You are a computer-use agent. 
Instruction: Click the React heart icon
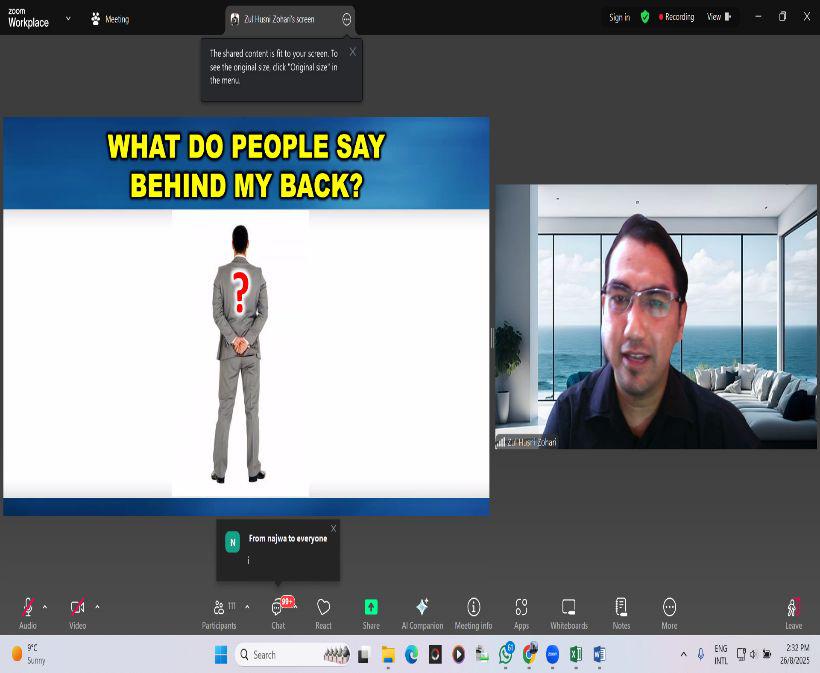[x=323, y=608]
